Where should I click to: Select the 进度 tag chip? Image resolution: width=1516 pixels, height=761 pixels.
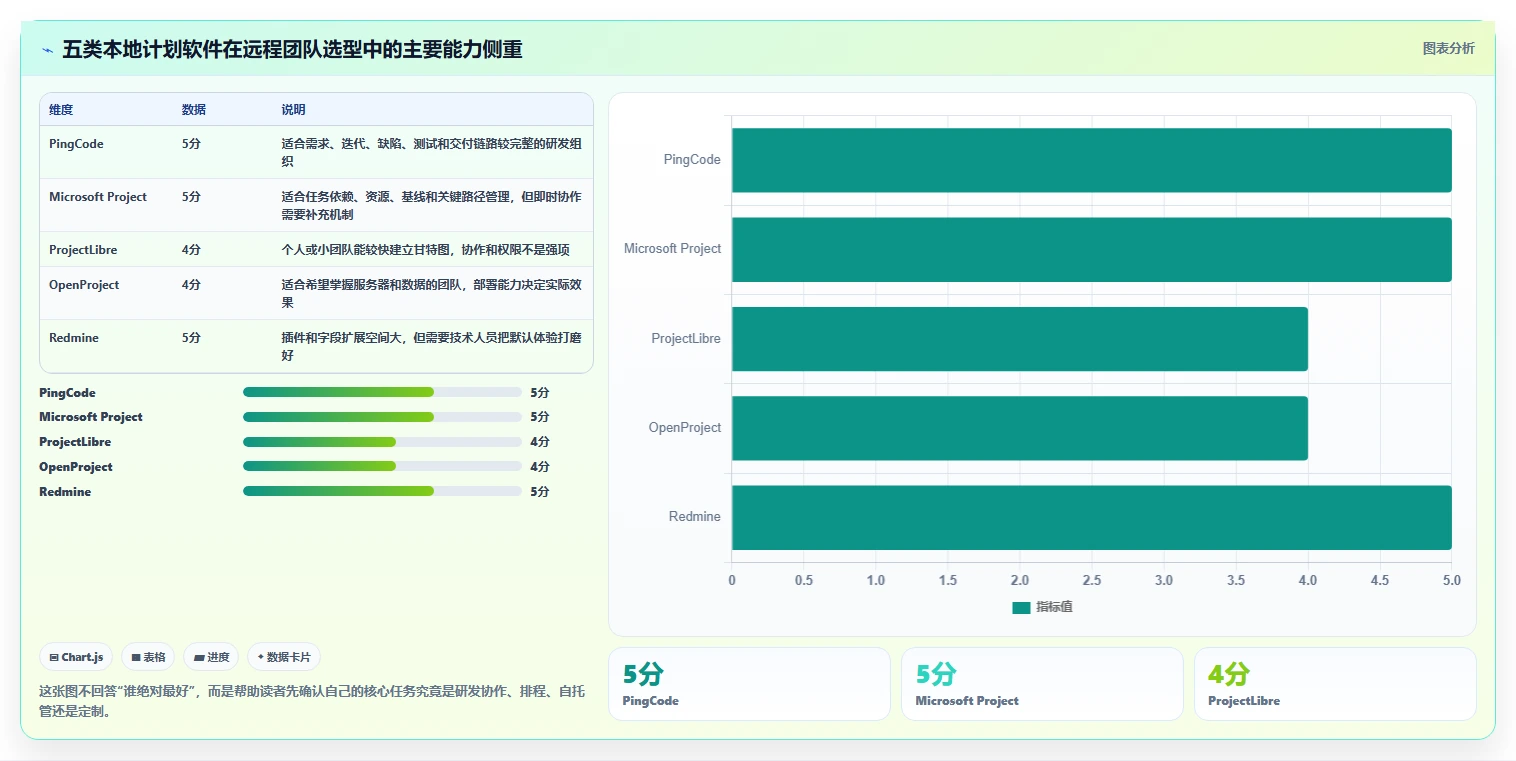coord(211,657)
